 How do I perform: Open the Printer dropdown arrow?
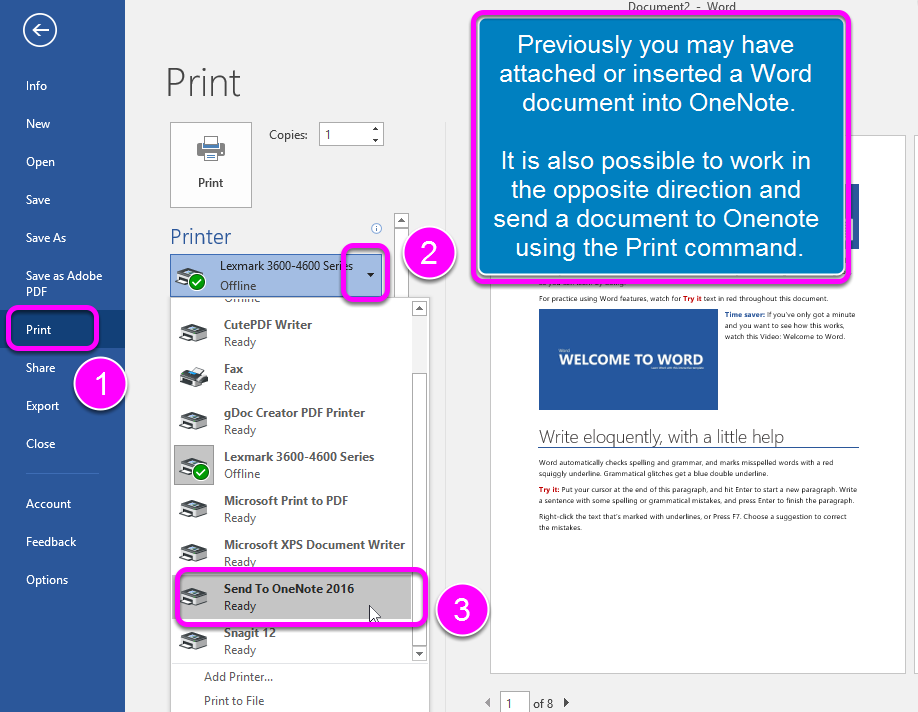370,275
